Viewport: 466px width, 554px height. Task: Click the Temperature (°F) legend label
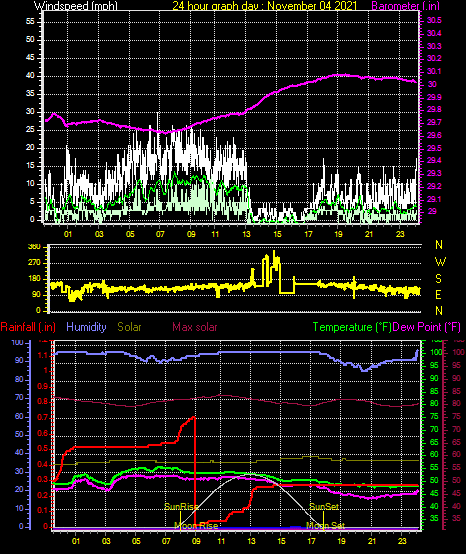pyautogui.click(x=352, y=327)
